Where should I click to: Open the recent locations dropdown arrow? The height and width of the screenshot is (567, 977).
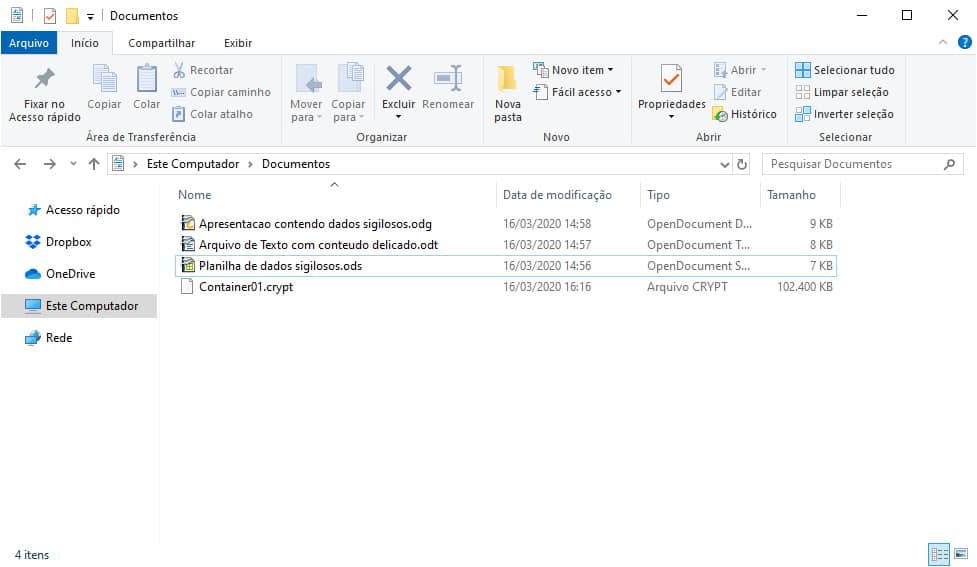click(x=73, y=164)
